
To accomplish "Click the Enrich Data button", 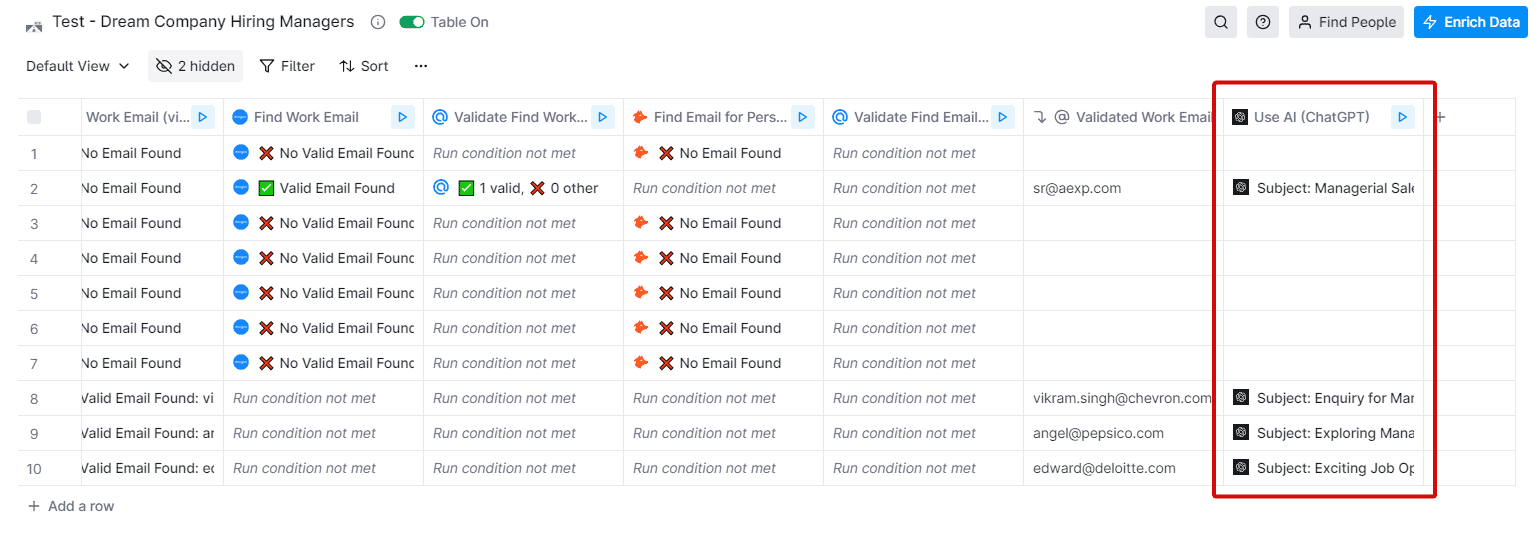I will coord(1471,22).
